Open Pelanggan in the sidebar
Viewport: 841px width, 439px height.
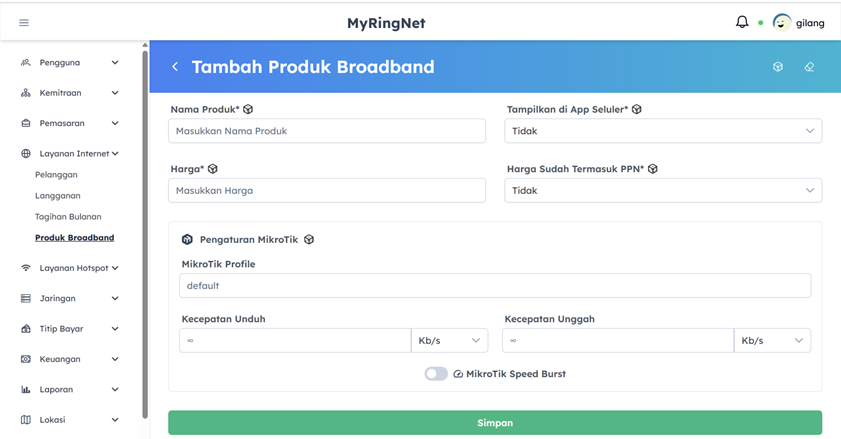click(56, 175)
